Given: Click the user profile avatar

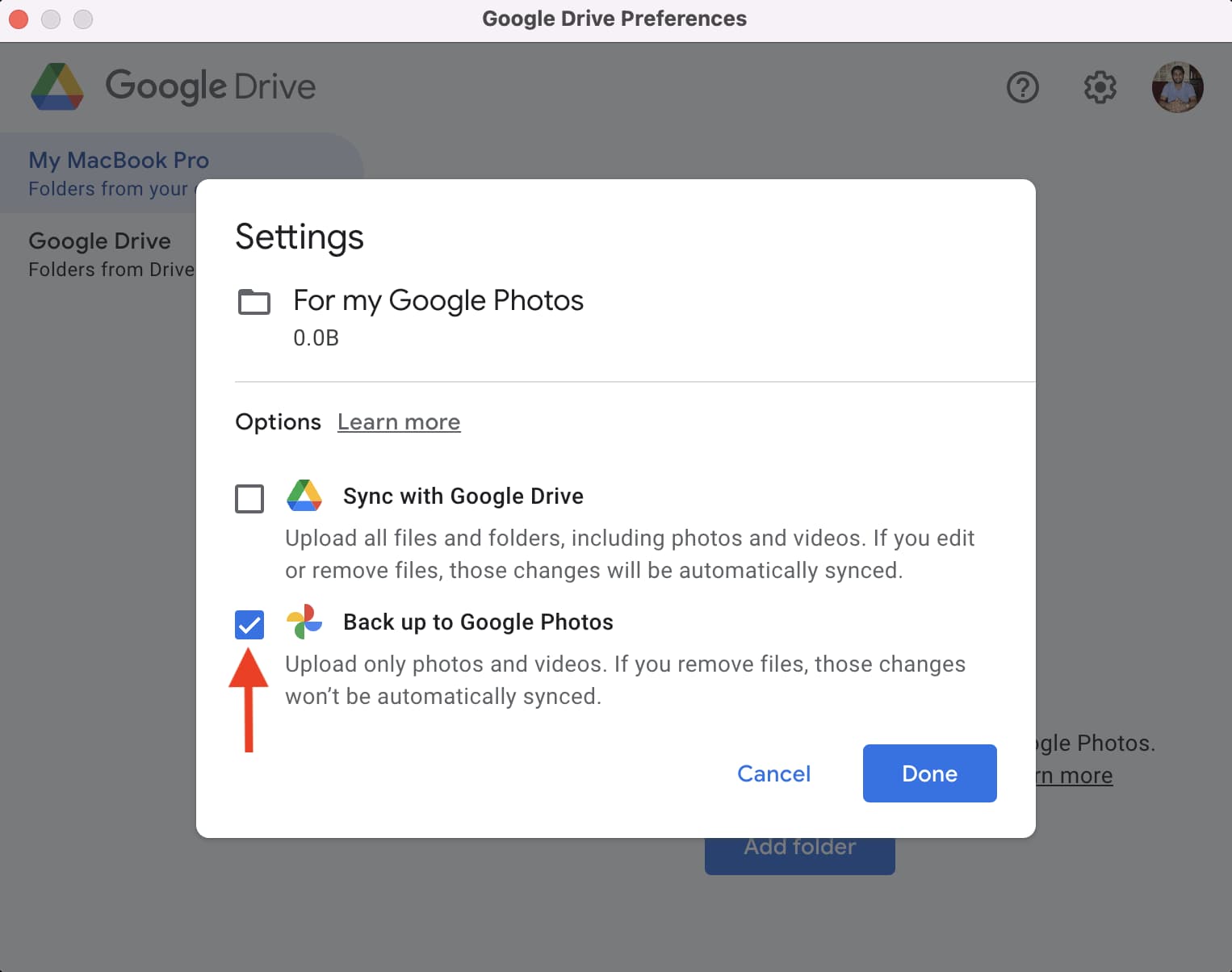Looking at the screenshot, I should (1177, 87).
